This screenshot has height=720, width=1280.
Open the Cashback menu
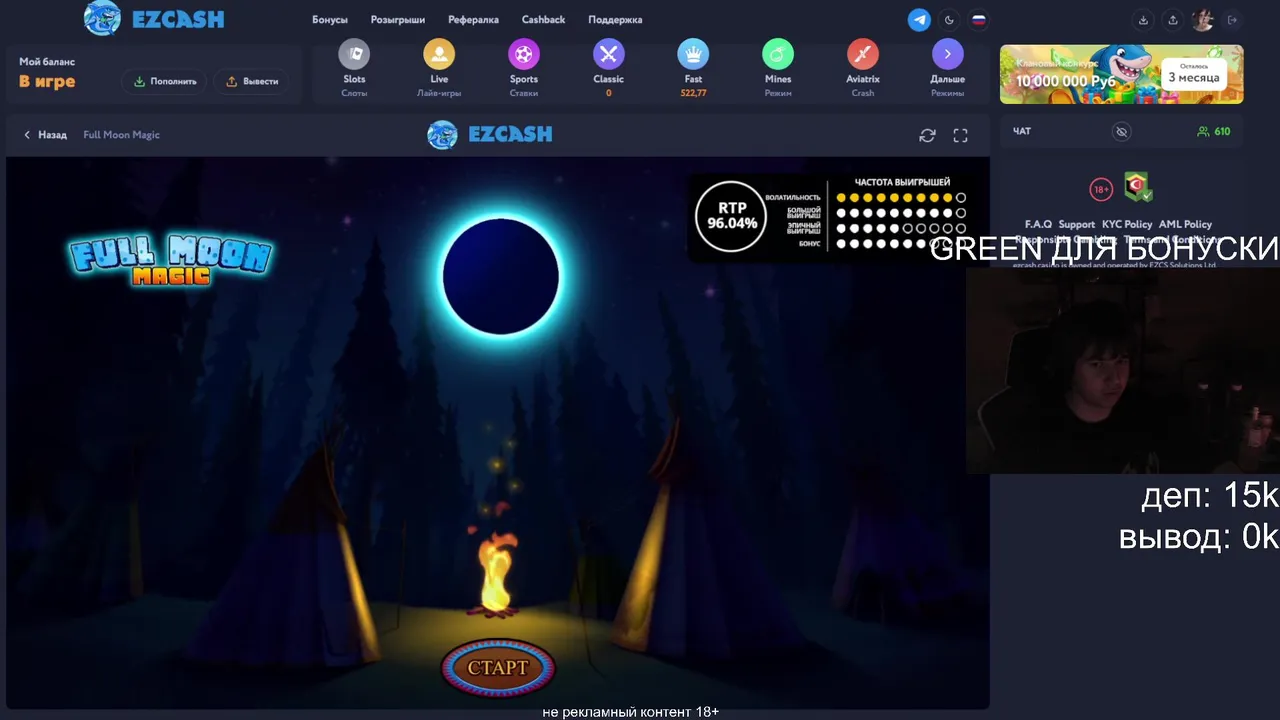pos(543,20)
